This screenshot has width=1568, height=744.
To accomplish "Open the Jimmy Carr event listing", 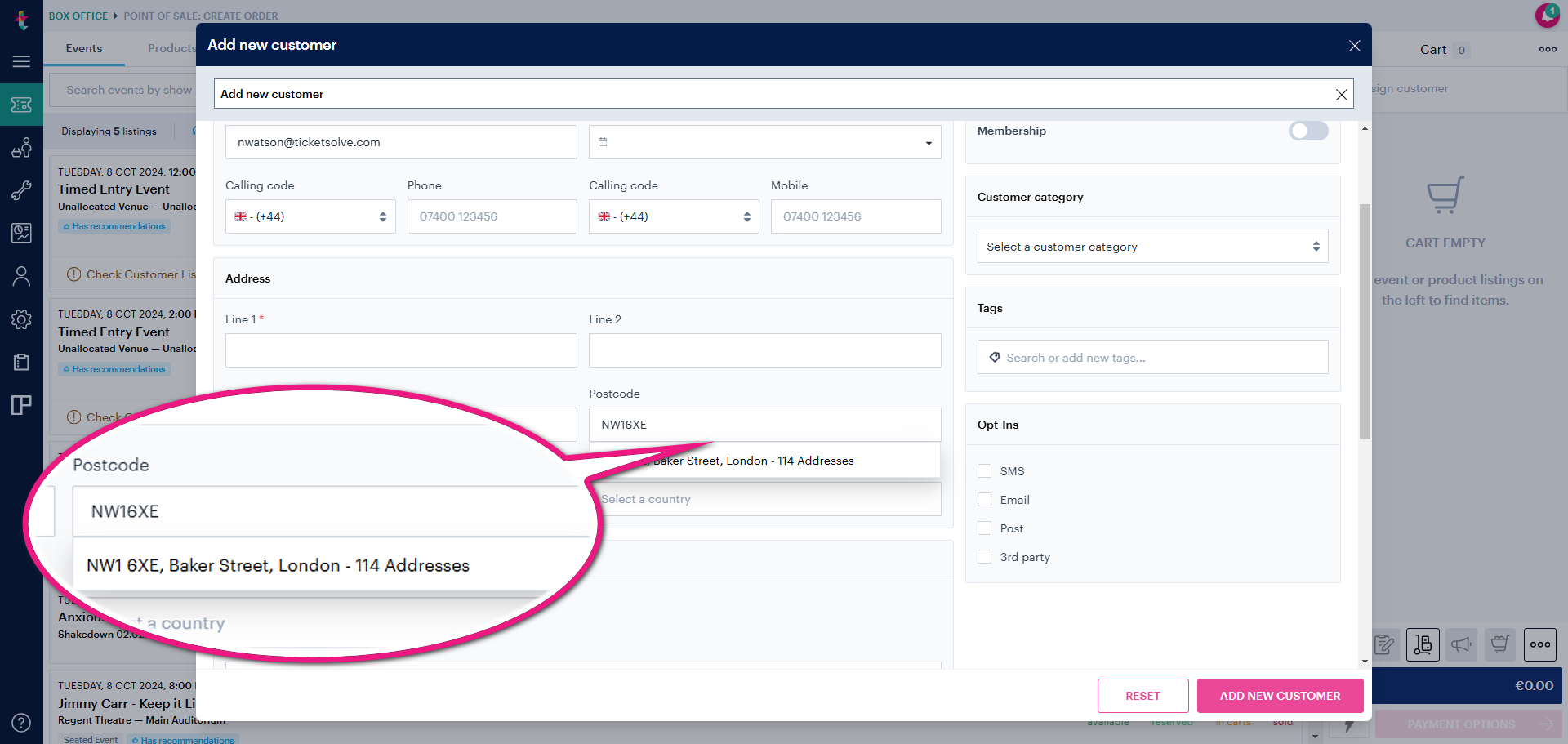I will tap(122, 707).
